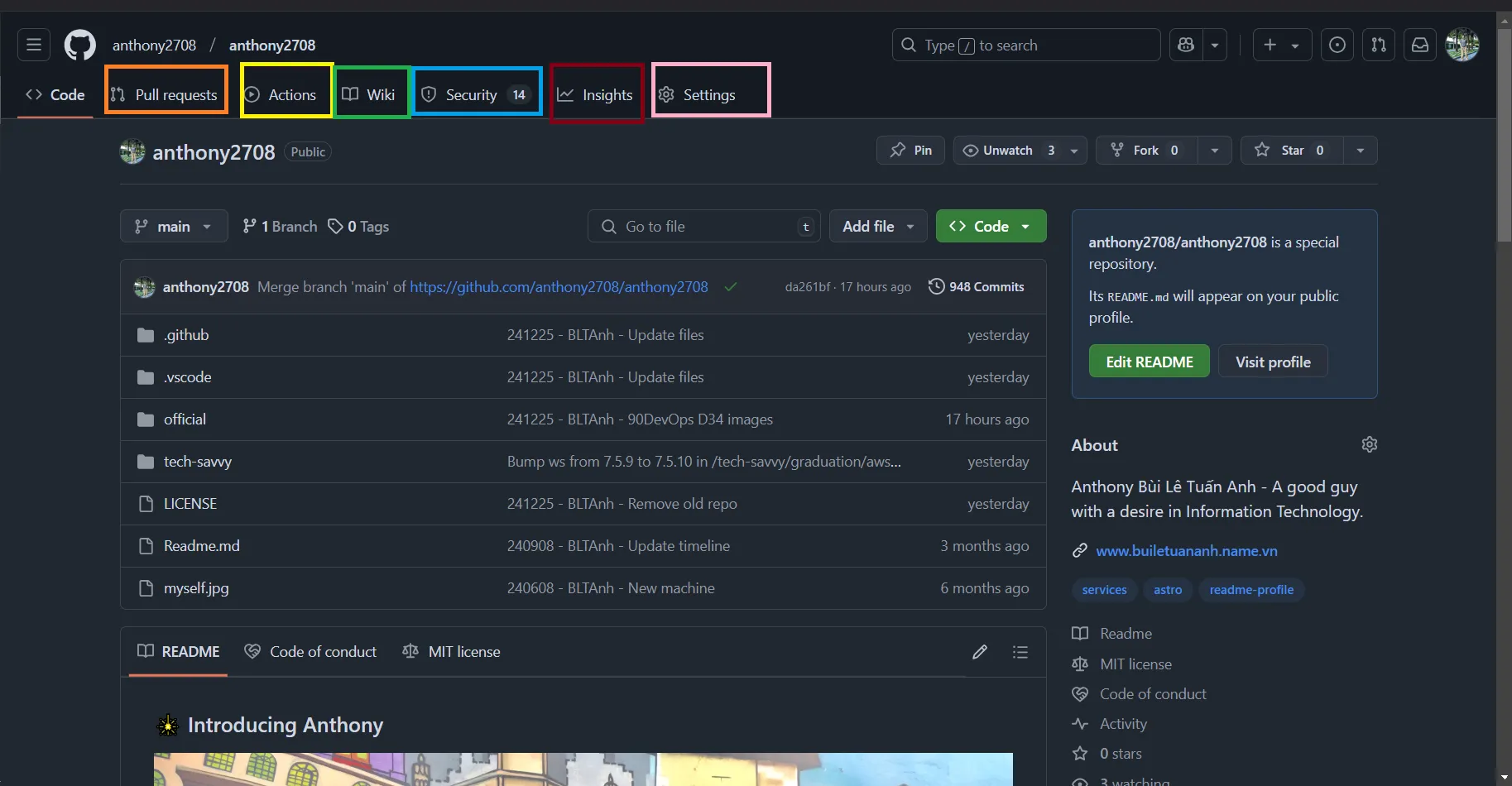This screenshot has width=1512, height=786.
Task: Open the pull requests header icon
Action: (1379, 45)
